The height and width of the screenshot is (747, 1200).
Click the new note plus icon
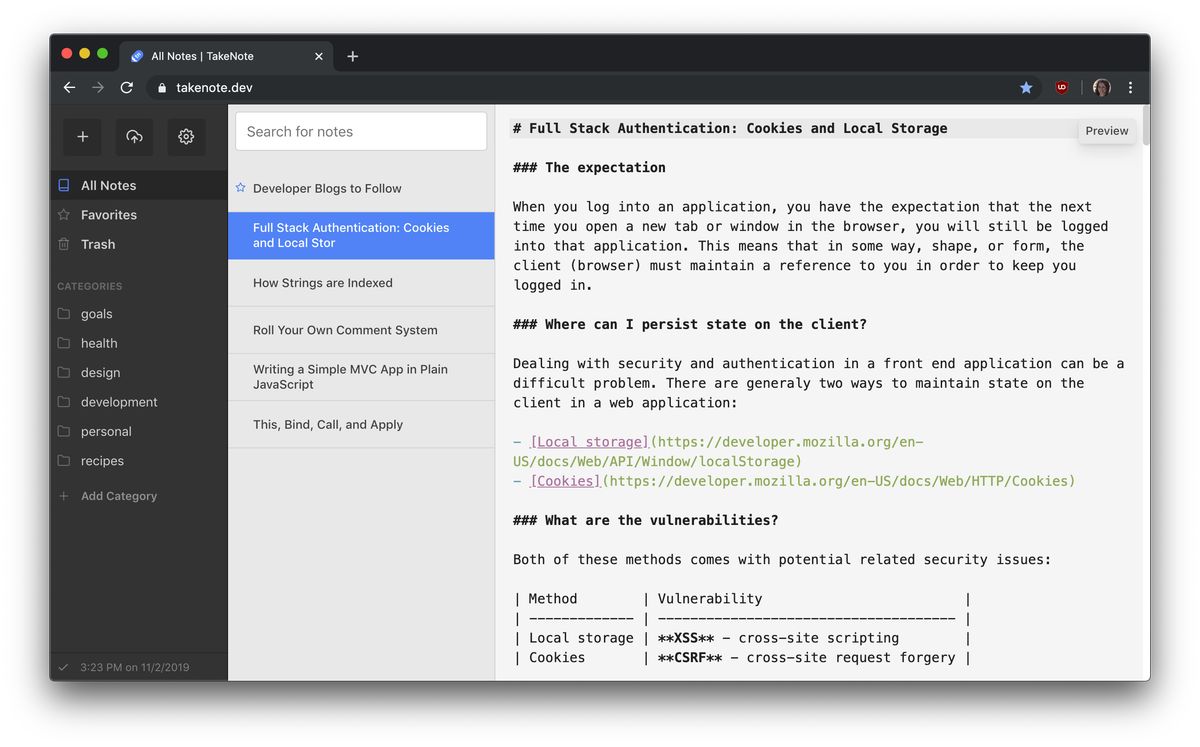[x=82, y=137]
